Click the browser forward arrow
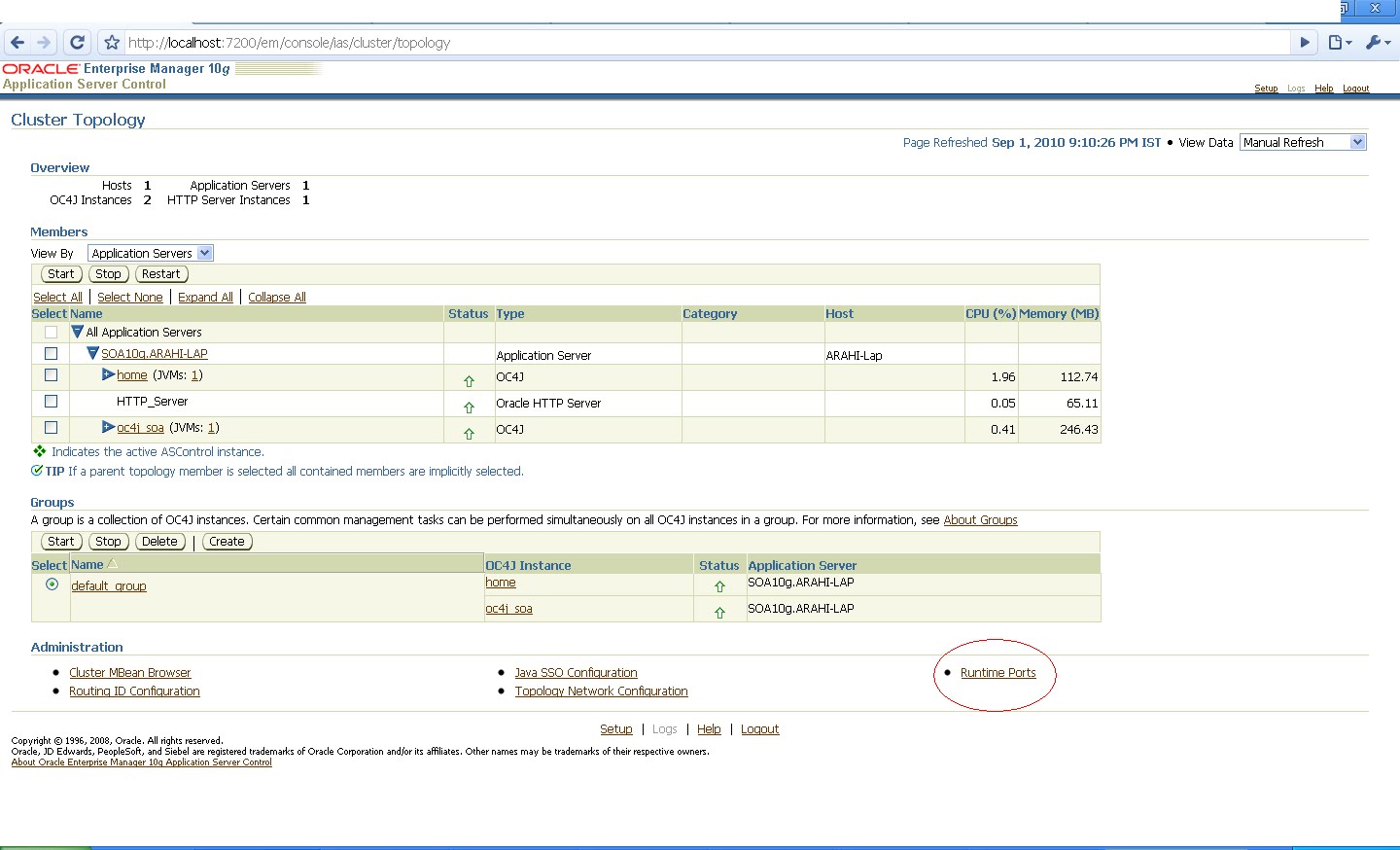This screenshot has height=850, width=1400. (x=44, y=43)
